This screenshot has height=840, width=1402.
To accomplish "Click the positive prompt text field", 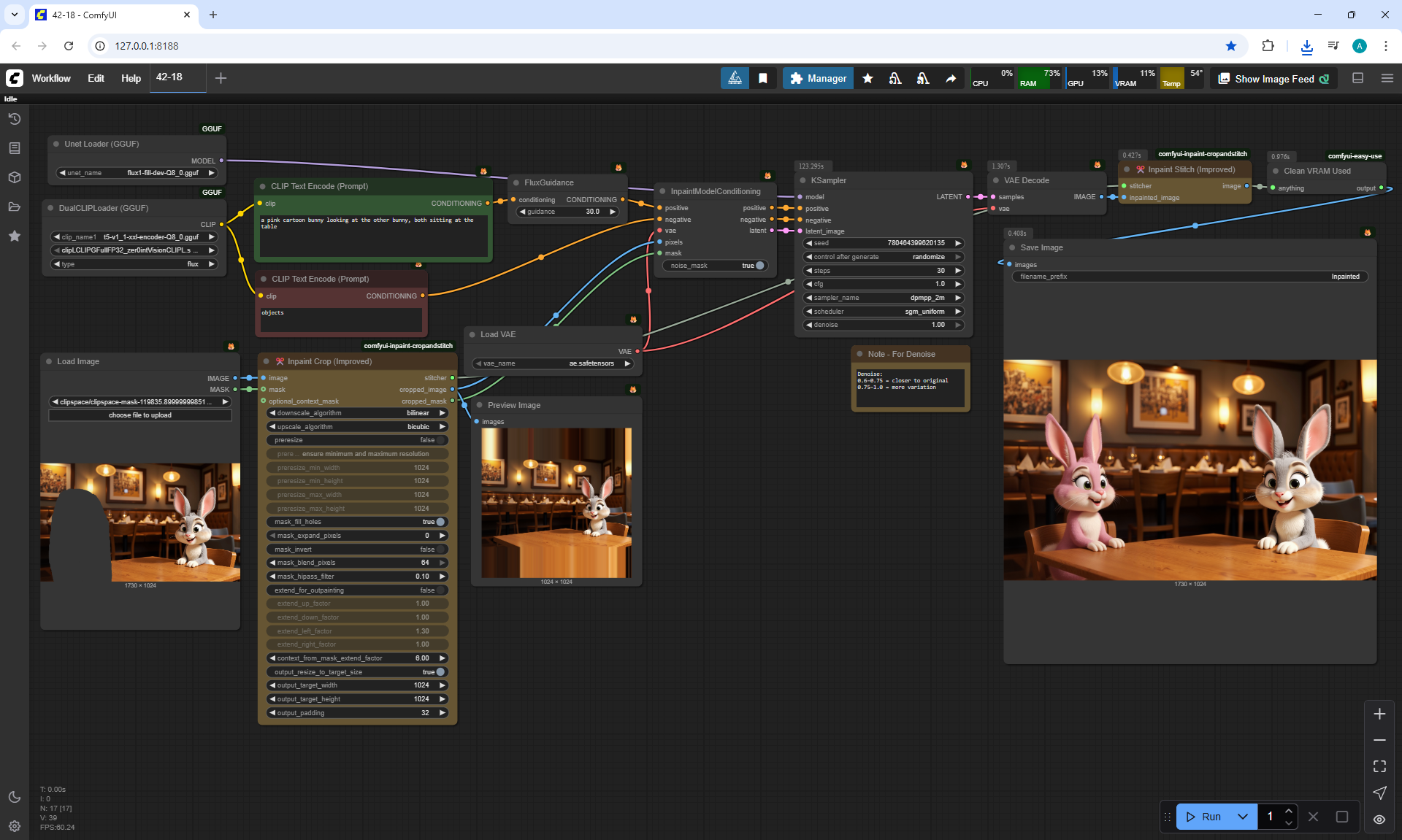I will tap(373, 234).
